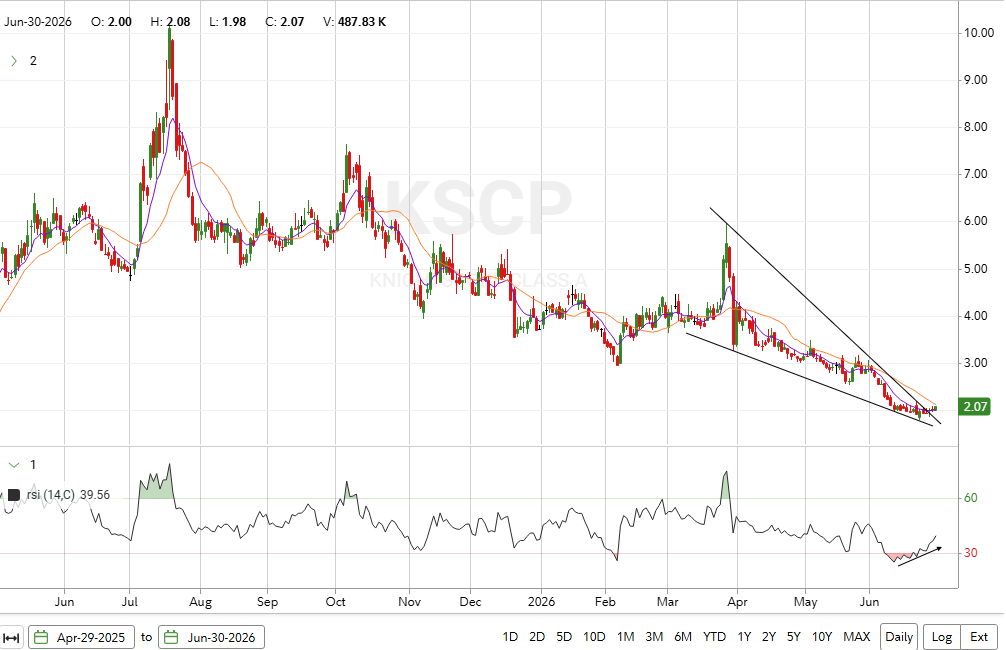Switch to the 6M range
The image size is (1006, 650).
pyautogui.click(x=683, y=637)
